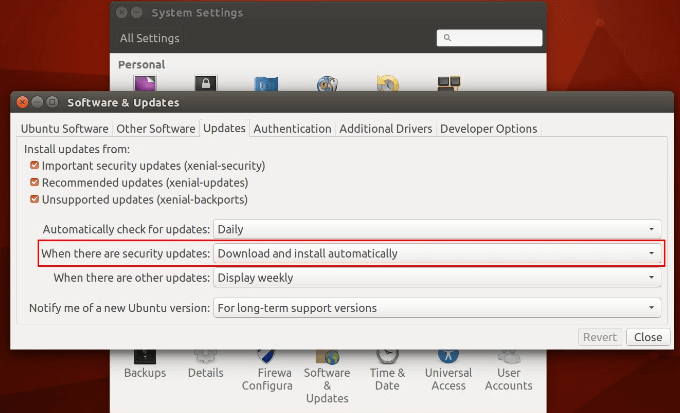Open Backups settings icon

145,363
